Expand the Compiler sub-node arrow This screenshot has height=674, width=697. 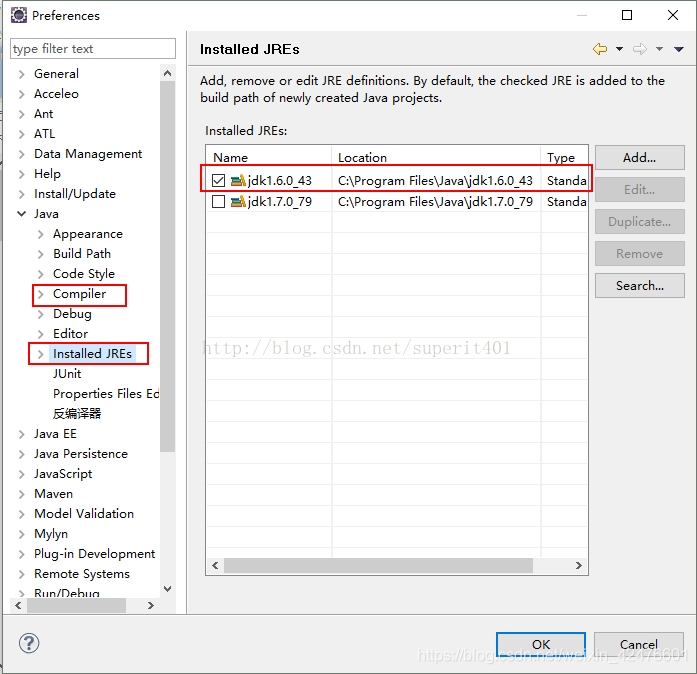(x=40, y=294)
